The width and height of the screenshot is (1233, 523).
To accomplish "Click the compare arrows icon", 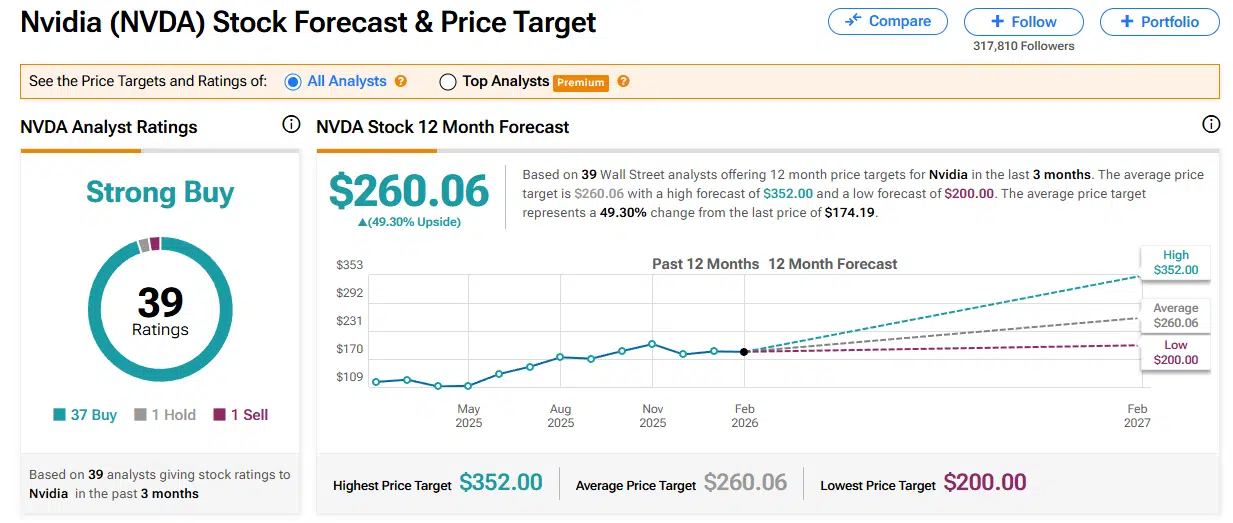I will click(853, 21).
